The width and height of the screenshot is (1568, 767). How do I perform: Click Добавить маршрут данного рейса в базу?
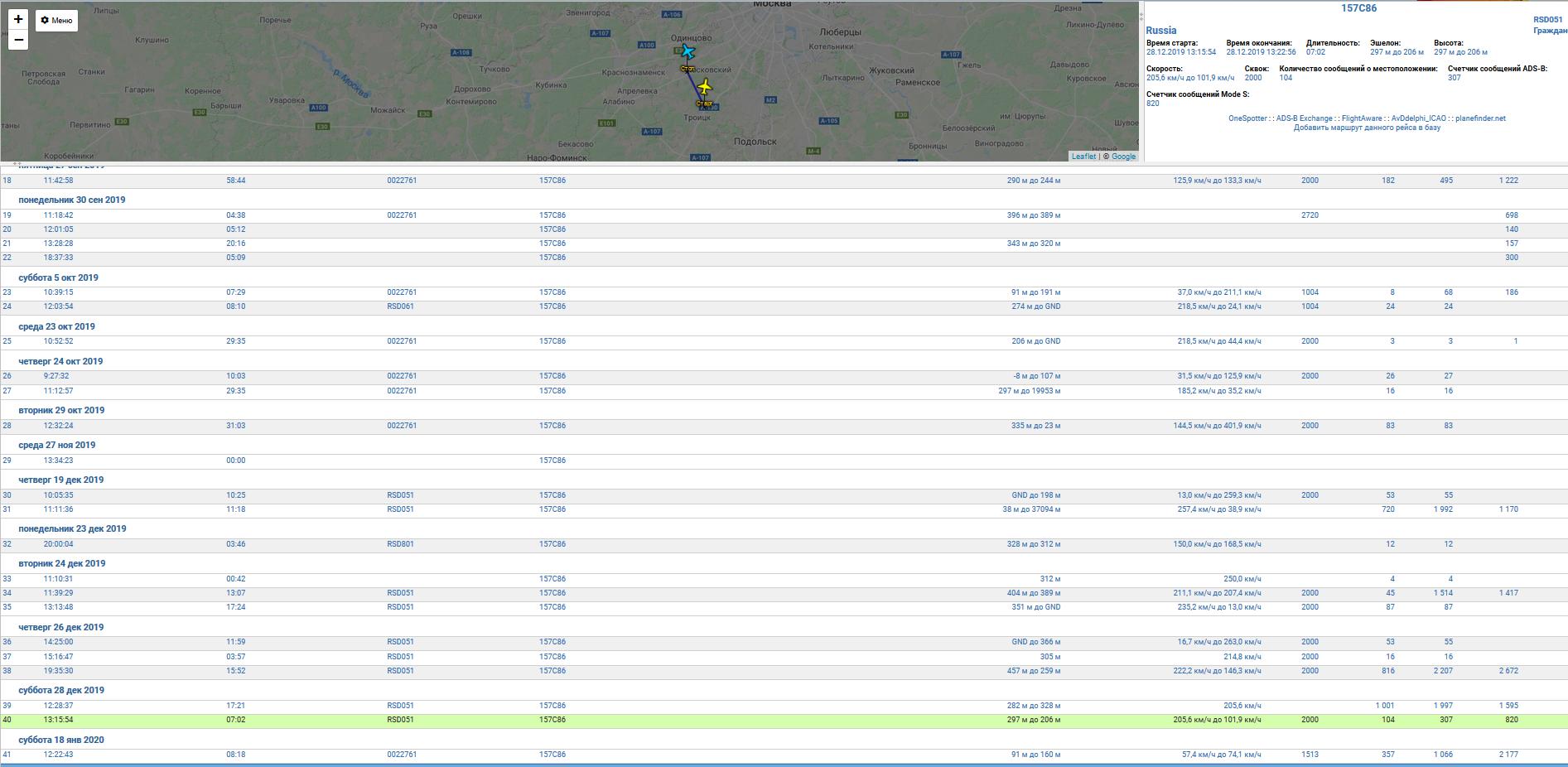point(1367,128)
